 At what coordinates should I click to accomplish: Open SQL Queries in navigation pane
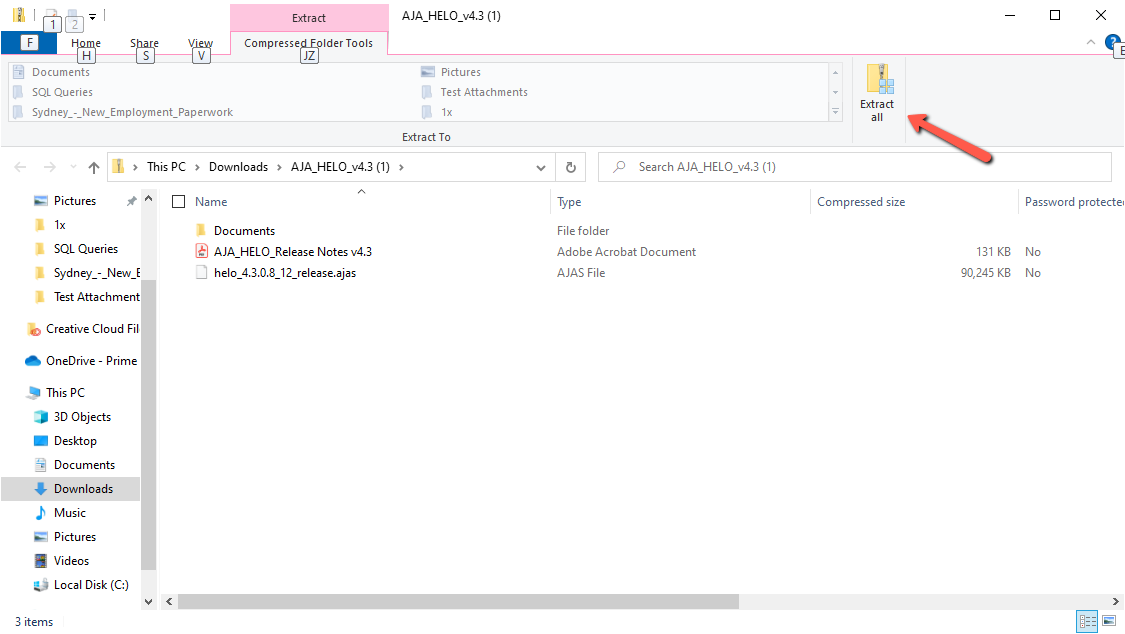[86, 249]
